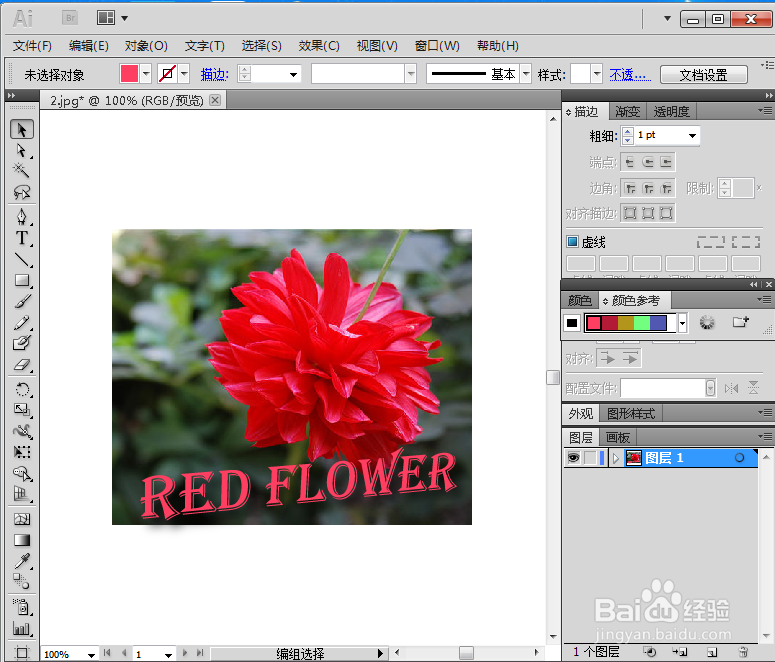Viewport: 775px width, 662px height.
Task: Click the 不透... opacity link
Action: (630, 75)
